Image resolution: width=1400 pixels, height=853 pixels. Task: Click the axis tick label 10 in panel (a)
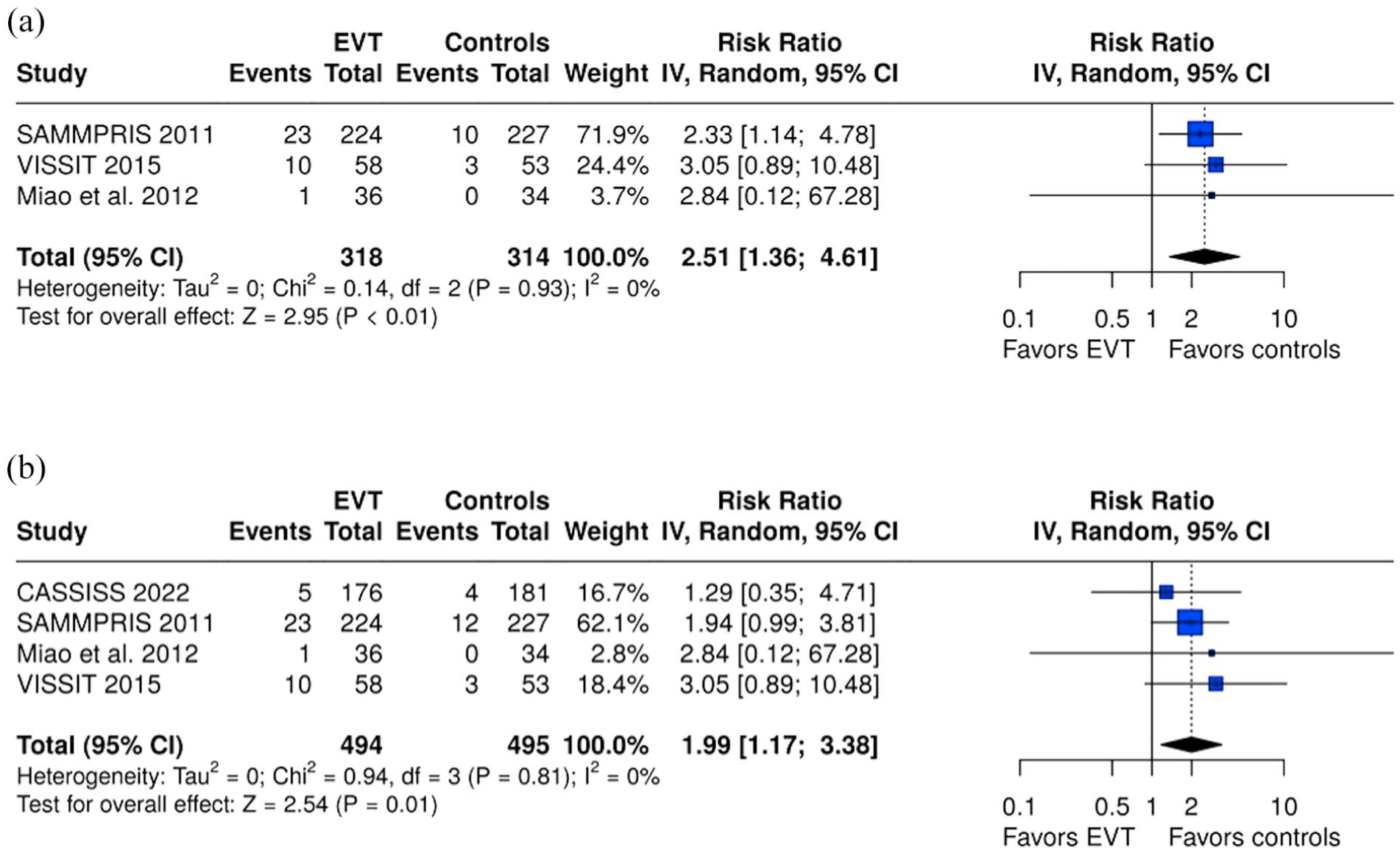[x=1284, y=319]
